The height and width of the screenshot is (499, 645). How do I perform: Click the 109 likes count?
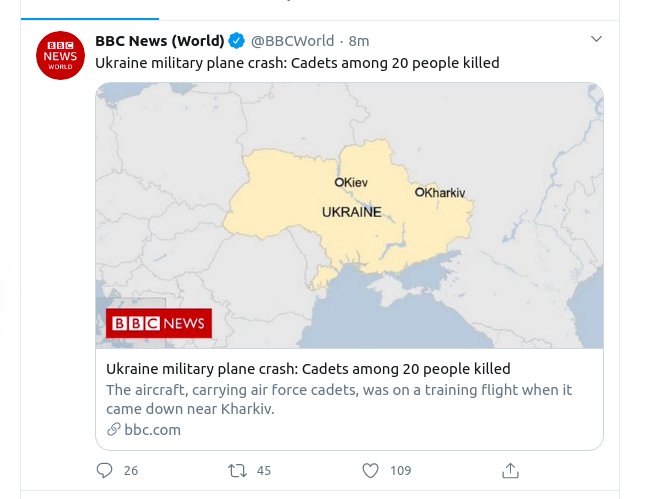400,470
